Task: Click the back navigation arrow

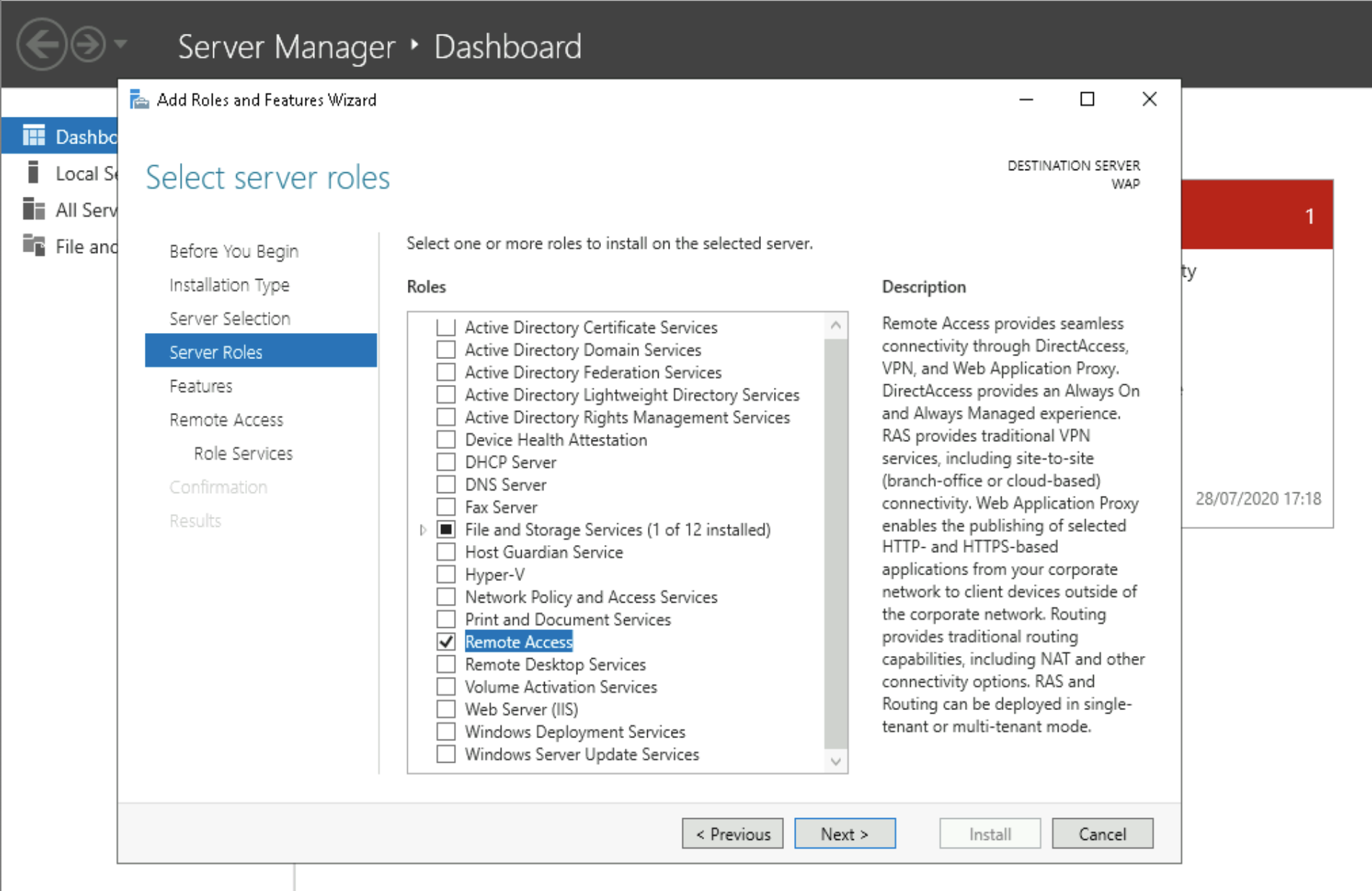Action: click(x=43, y=44)
